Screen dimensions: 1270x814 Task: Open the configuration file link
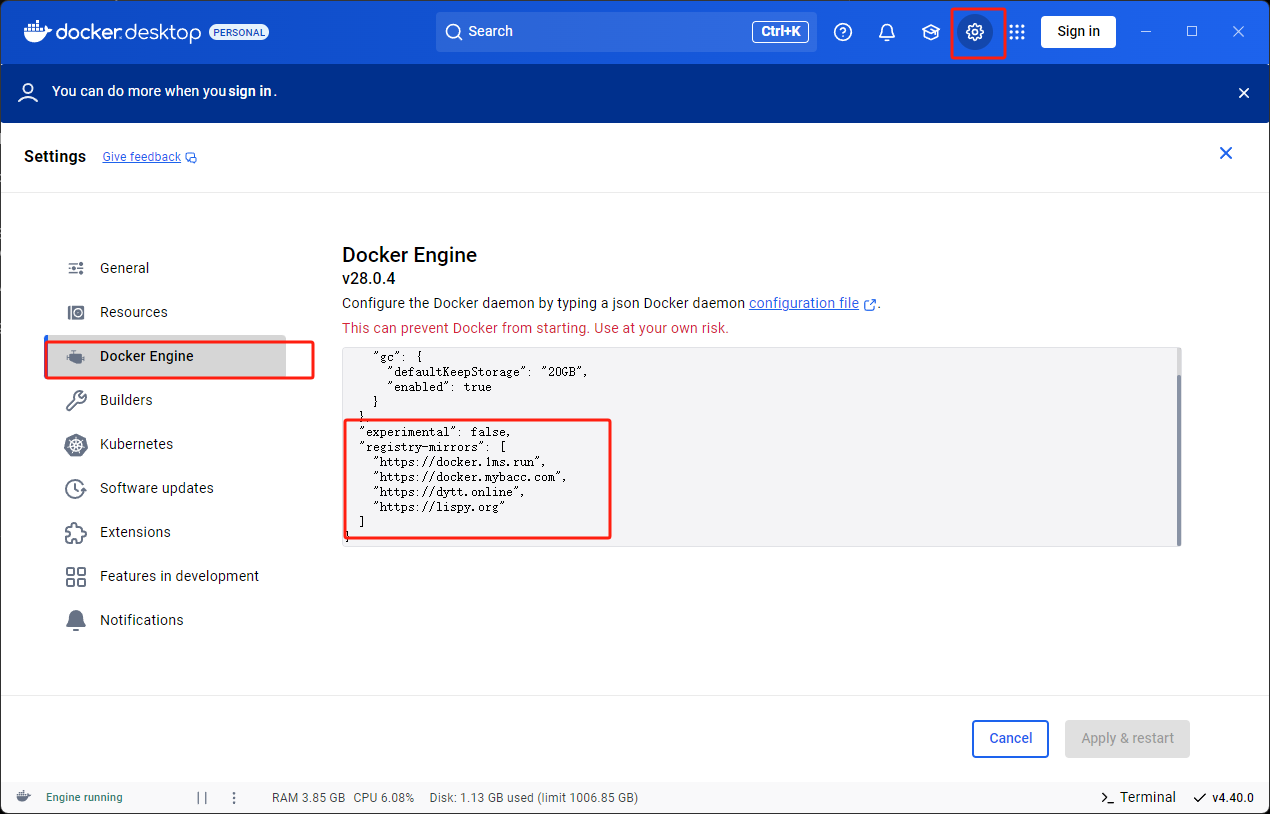tap(804, 303)
